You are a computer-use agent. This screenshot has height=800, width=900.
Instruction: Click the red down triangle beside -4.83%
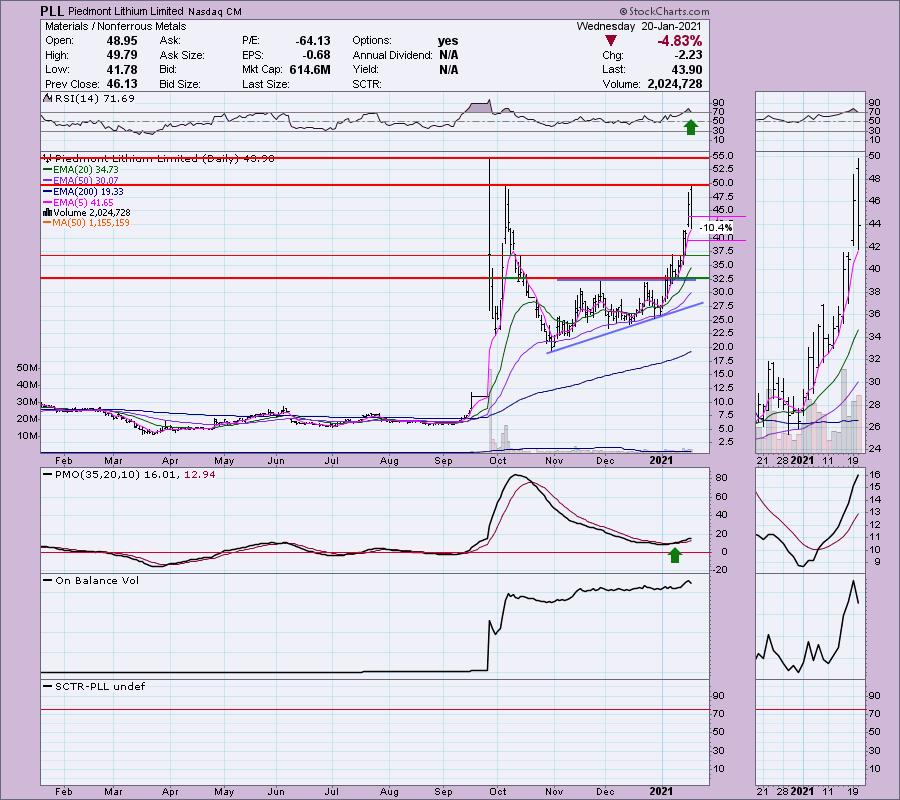tap(611, 41)
